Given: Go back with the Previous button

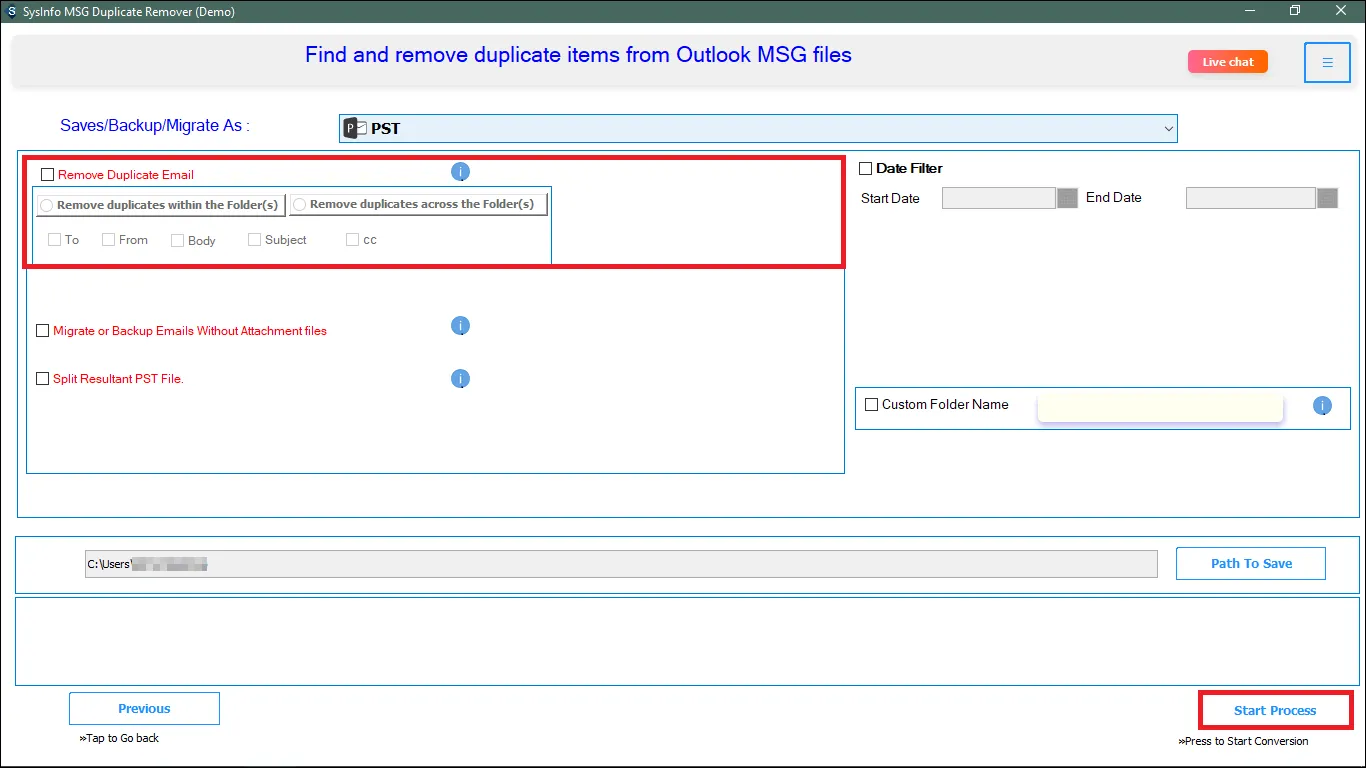Looking at the screenshot, I should click(x=144, y=709).
